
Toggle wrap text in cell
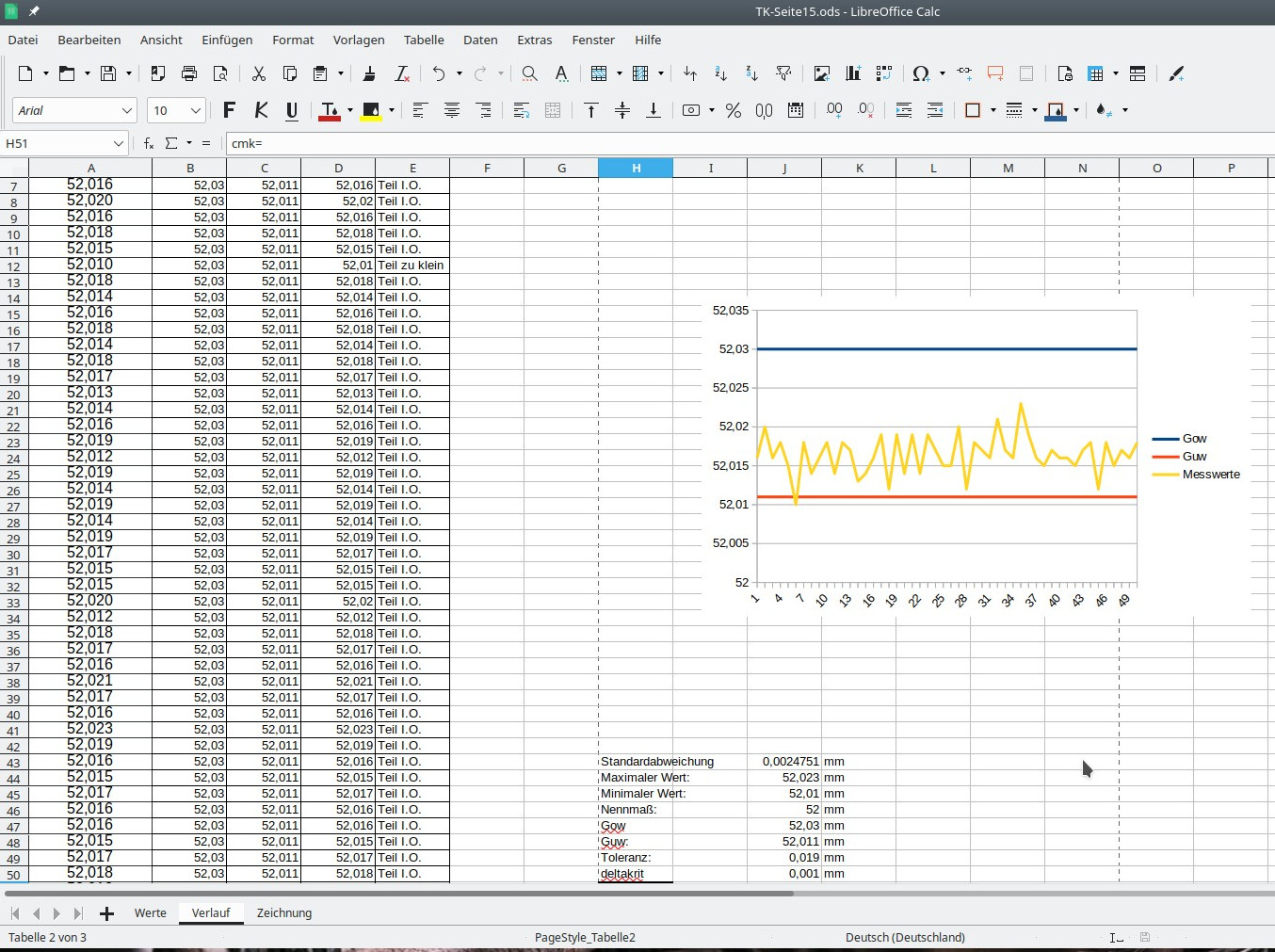pos(522,110)
